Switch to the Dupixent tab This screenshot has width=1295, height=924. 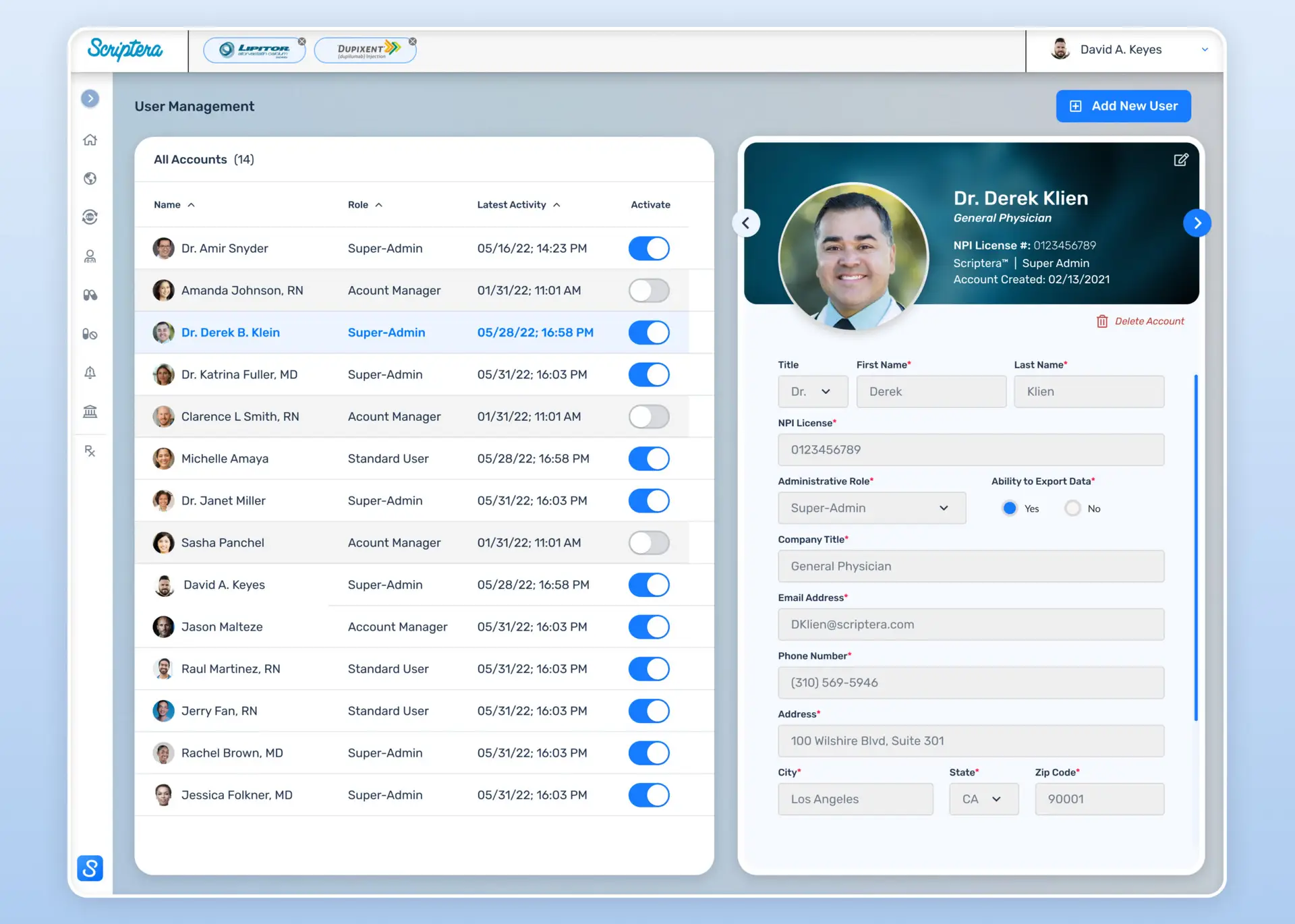click(365, 50)
